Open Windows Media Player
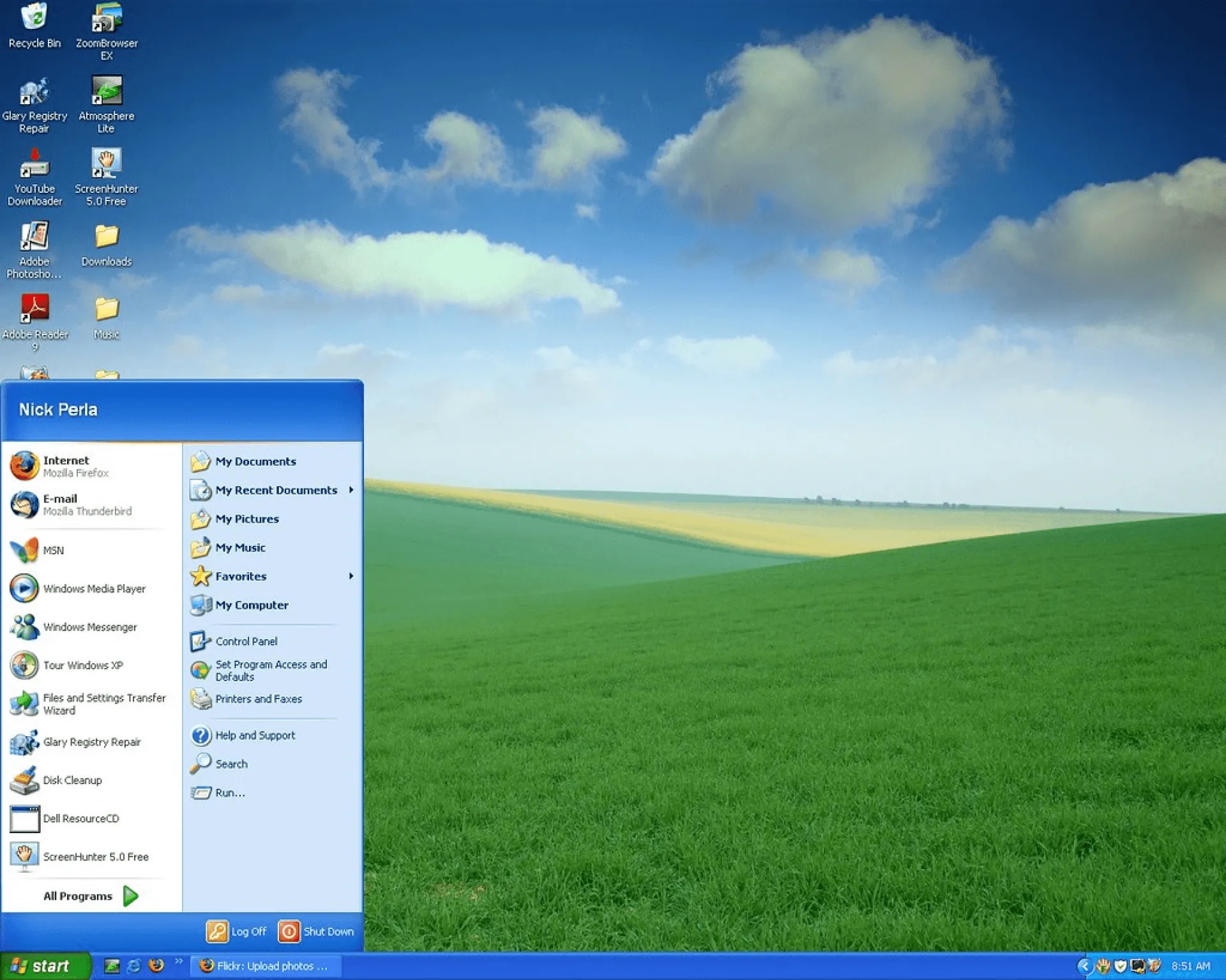Viewport: 1226px width, 980px height. [93, 589]
